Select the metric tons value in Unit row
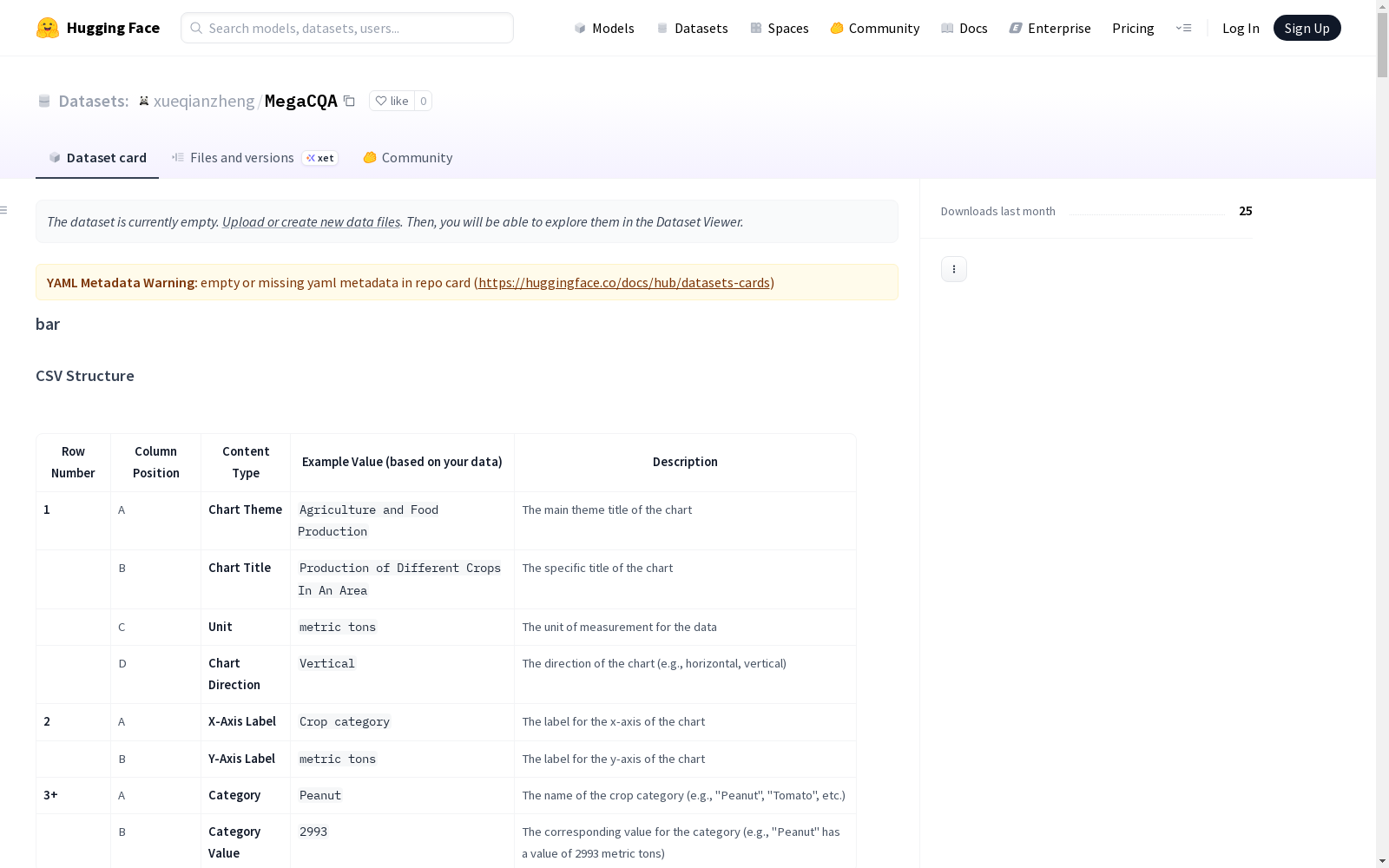1389x868 pixels. click(338, 627)
